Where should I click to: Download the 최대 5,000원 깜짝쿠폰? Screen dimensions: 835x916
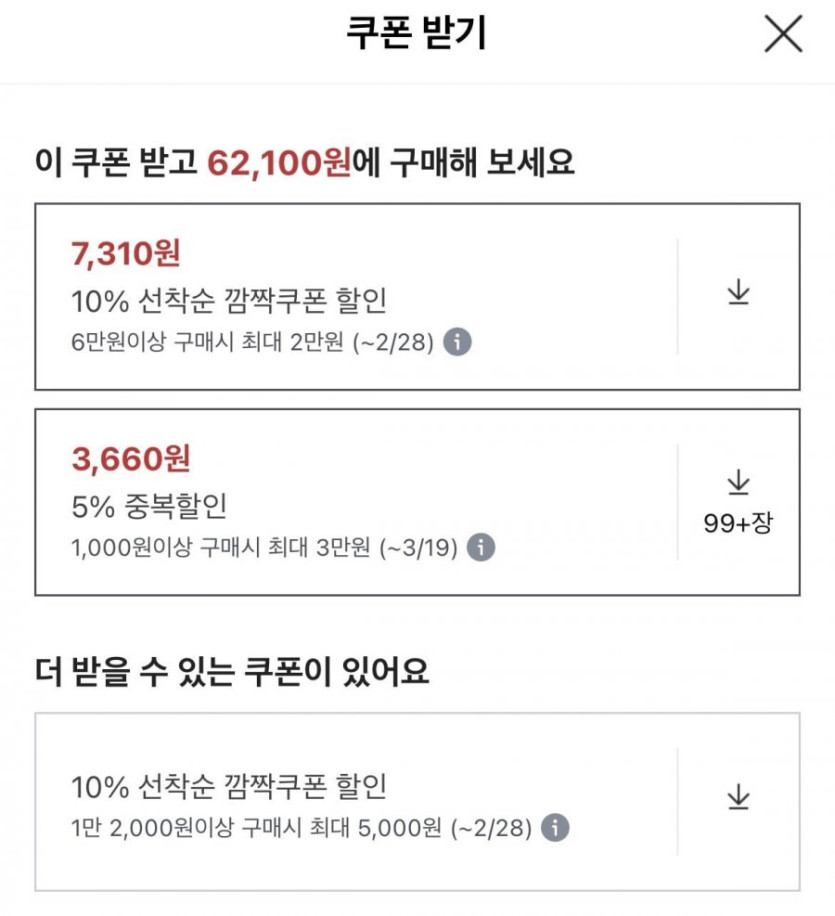(x=738, y=798)
